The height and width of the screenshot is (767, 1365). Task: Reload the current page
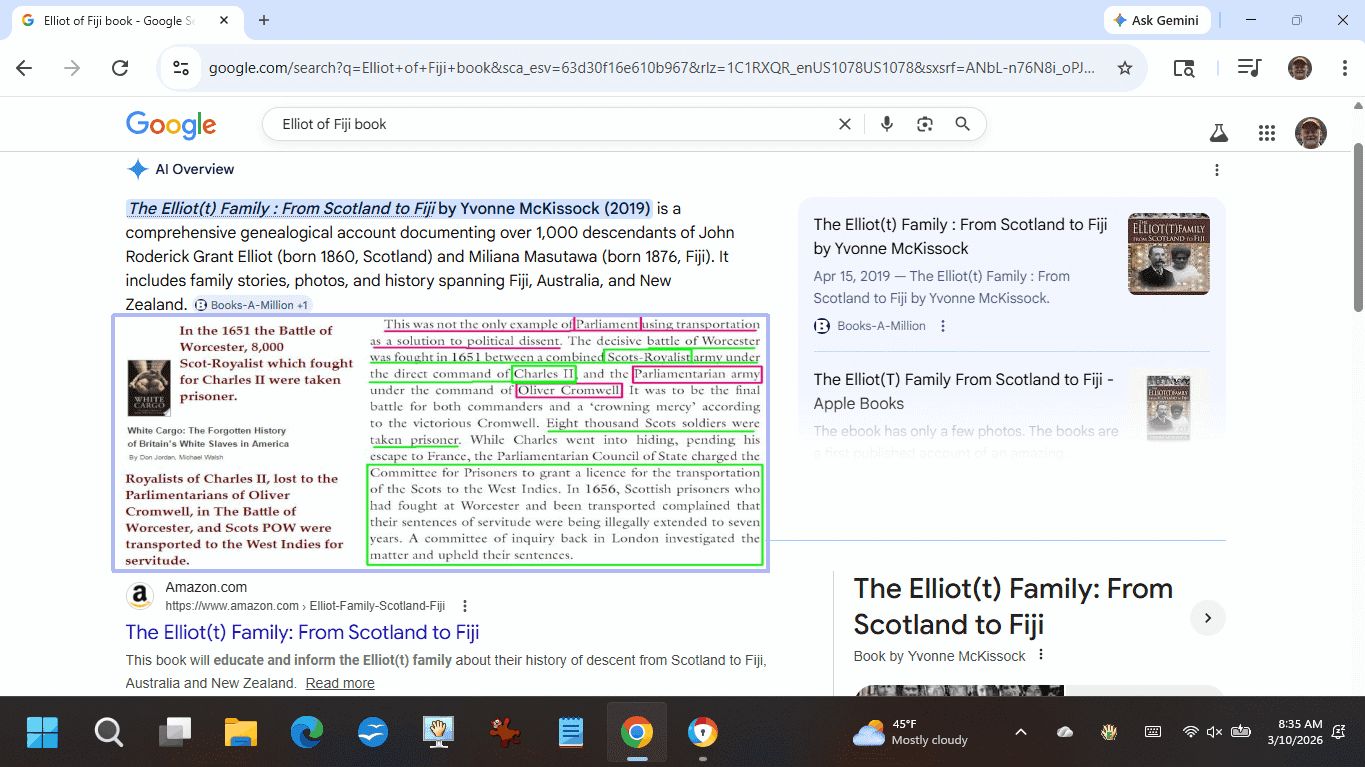120,68
